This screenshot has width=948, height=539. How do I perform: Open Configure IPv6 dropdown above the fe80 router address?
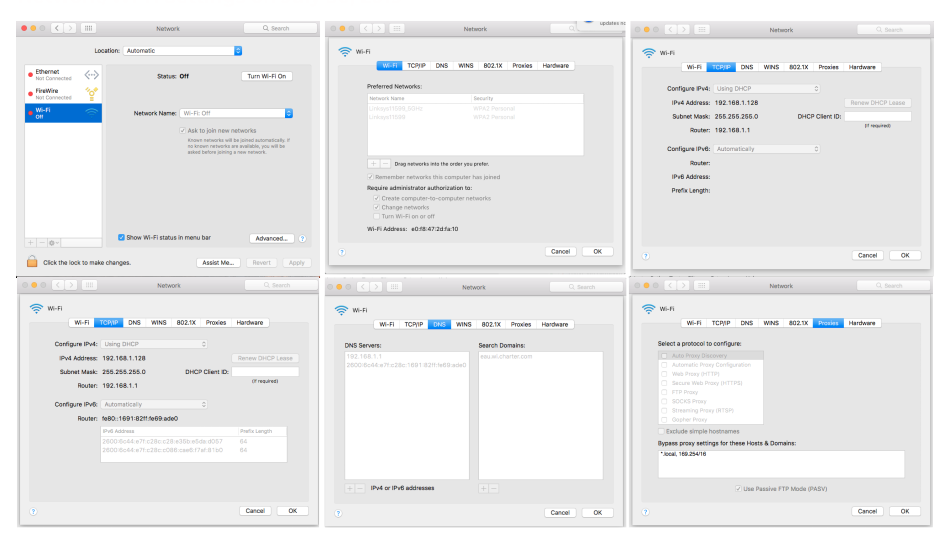pyautogui.click(x=155, y=404)
